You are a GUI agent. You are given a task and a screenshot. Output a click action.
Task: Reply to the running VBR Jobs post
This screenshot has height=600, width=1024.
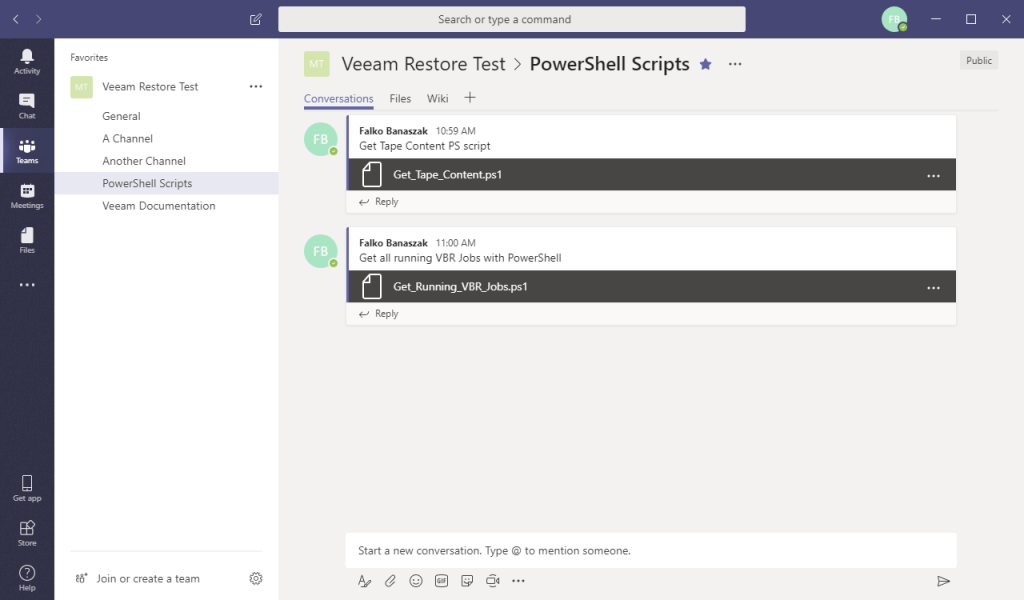(x=379, y=313)
